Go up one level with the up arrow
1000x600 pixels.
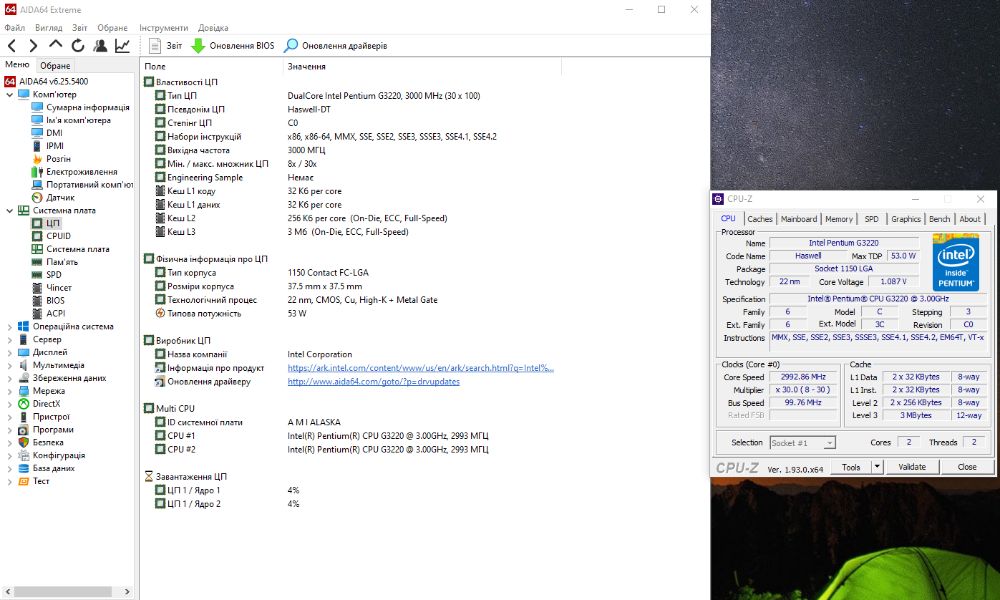point(55,45)
